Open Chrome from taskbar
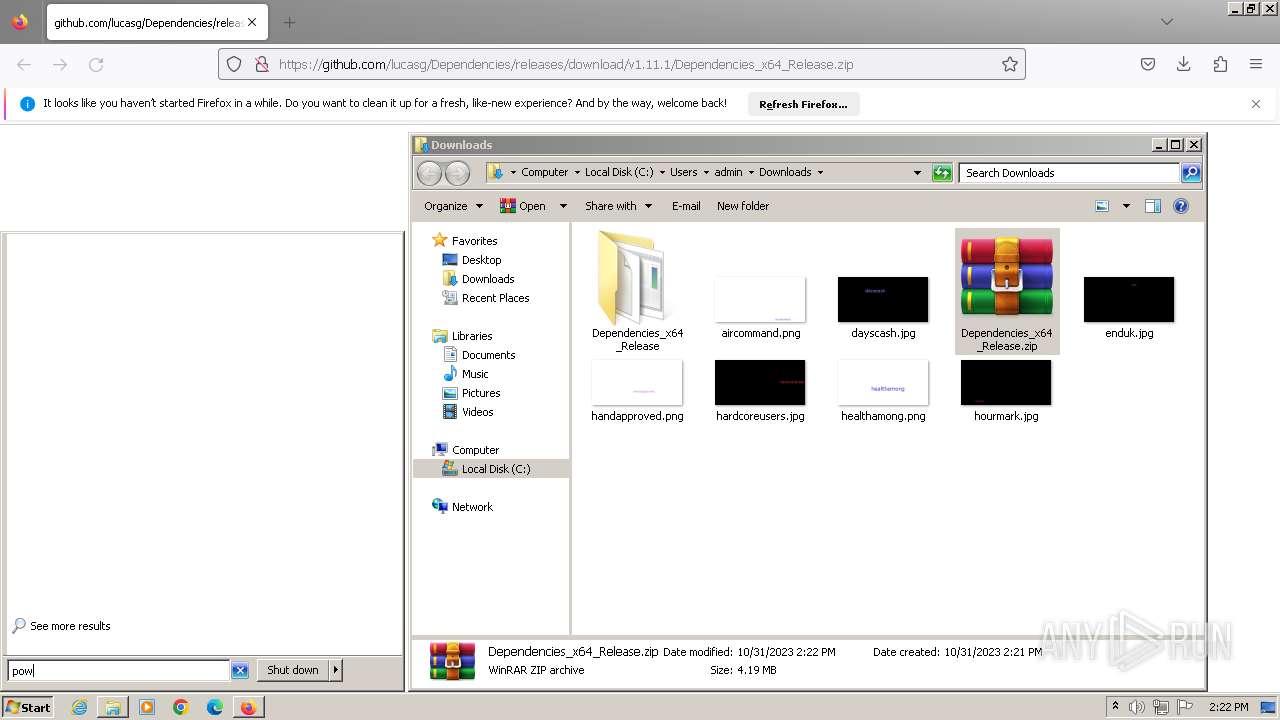1280x720 pixels. click(x=181, y=707)
